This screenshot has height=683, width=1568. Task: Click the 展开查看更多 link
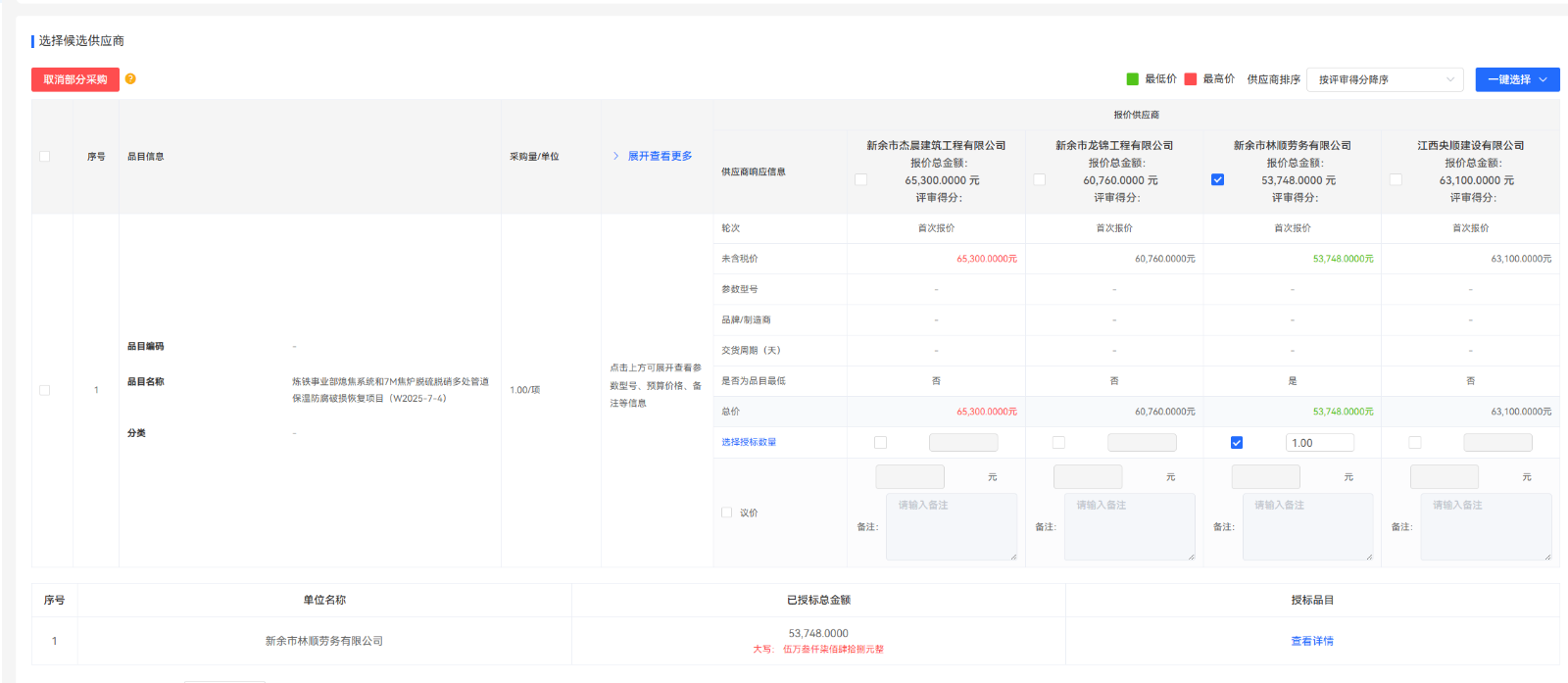pyautogui.click(x=660, y=156)
